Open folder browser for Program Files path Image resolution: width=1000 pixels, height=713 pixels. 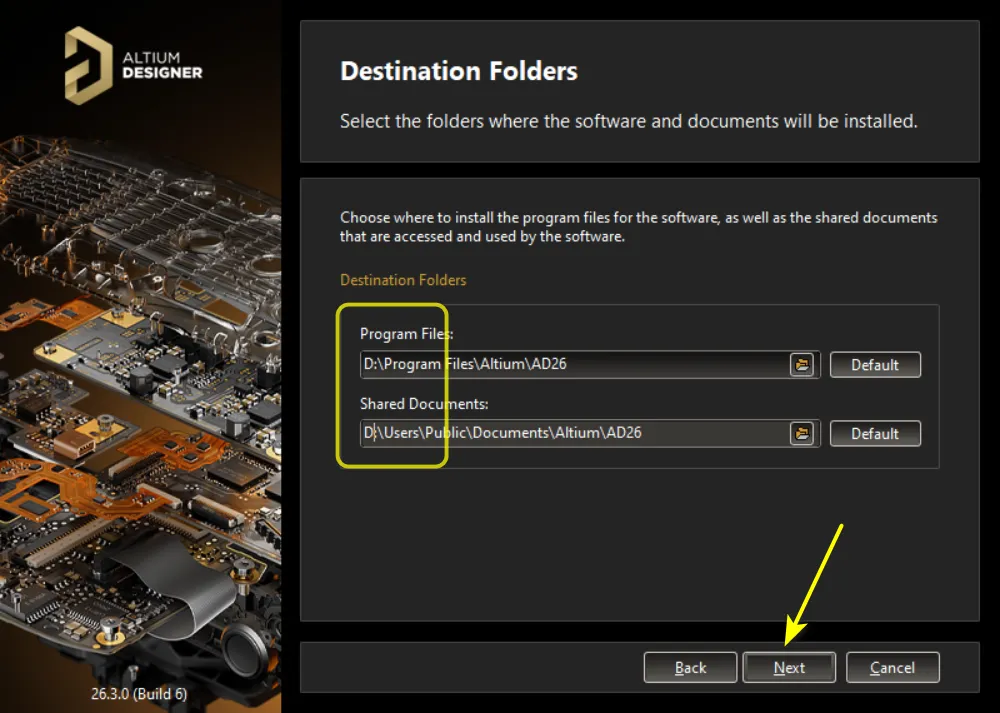802,365
